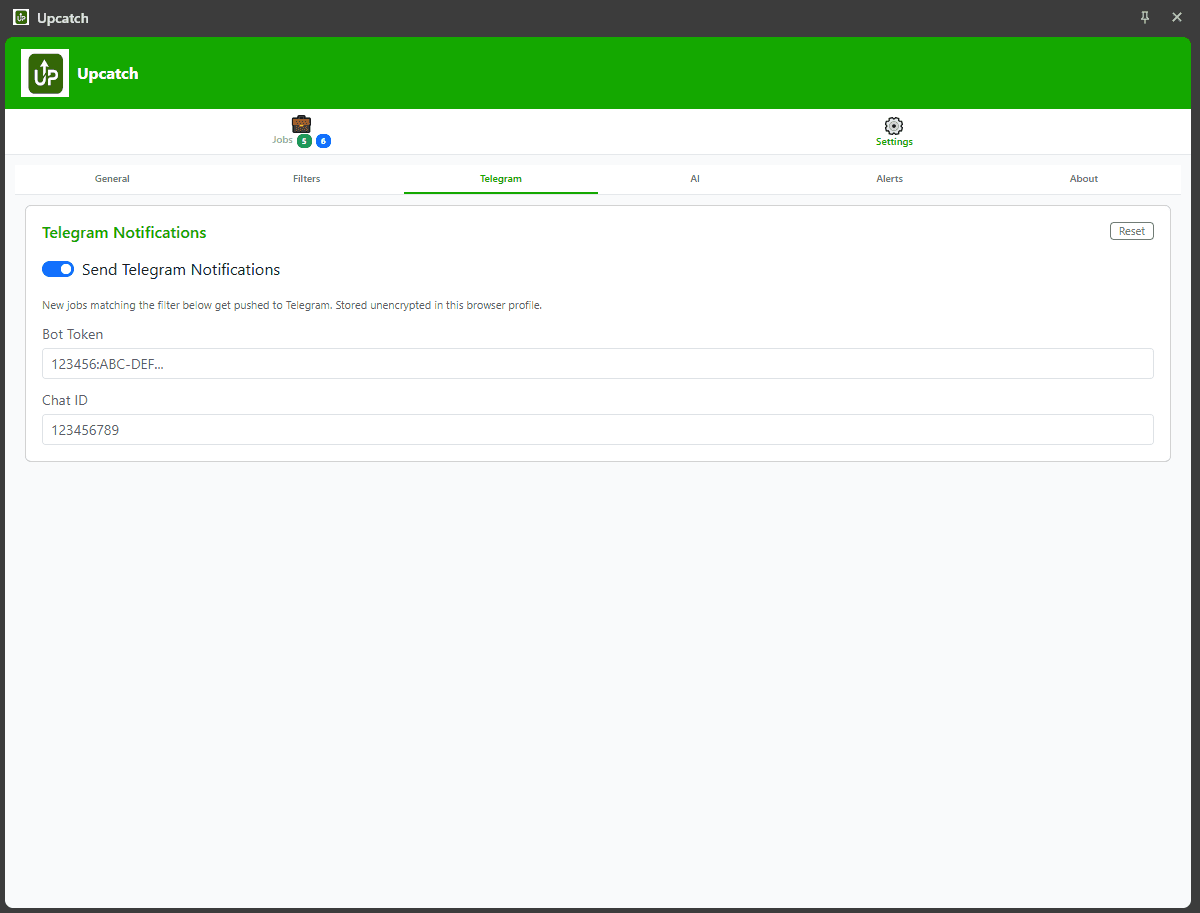Select the Telegram tab

coord(501,179)
